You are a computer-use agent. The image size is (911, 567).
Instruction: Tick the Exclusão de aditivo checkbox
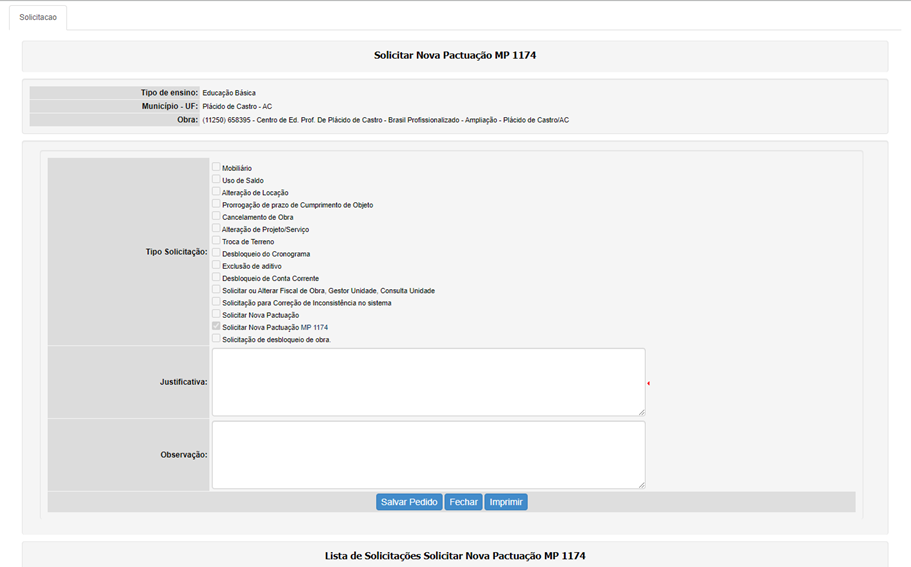[216, 265]
